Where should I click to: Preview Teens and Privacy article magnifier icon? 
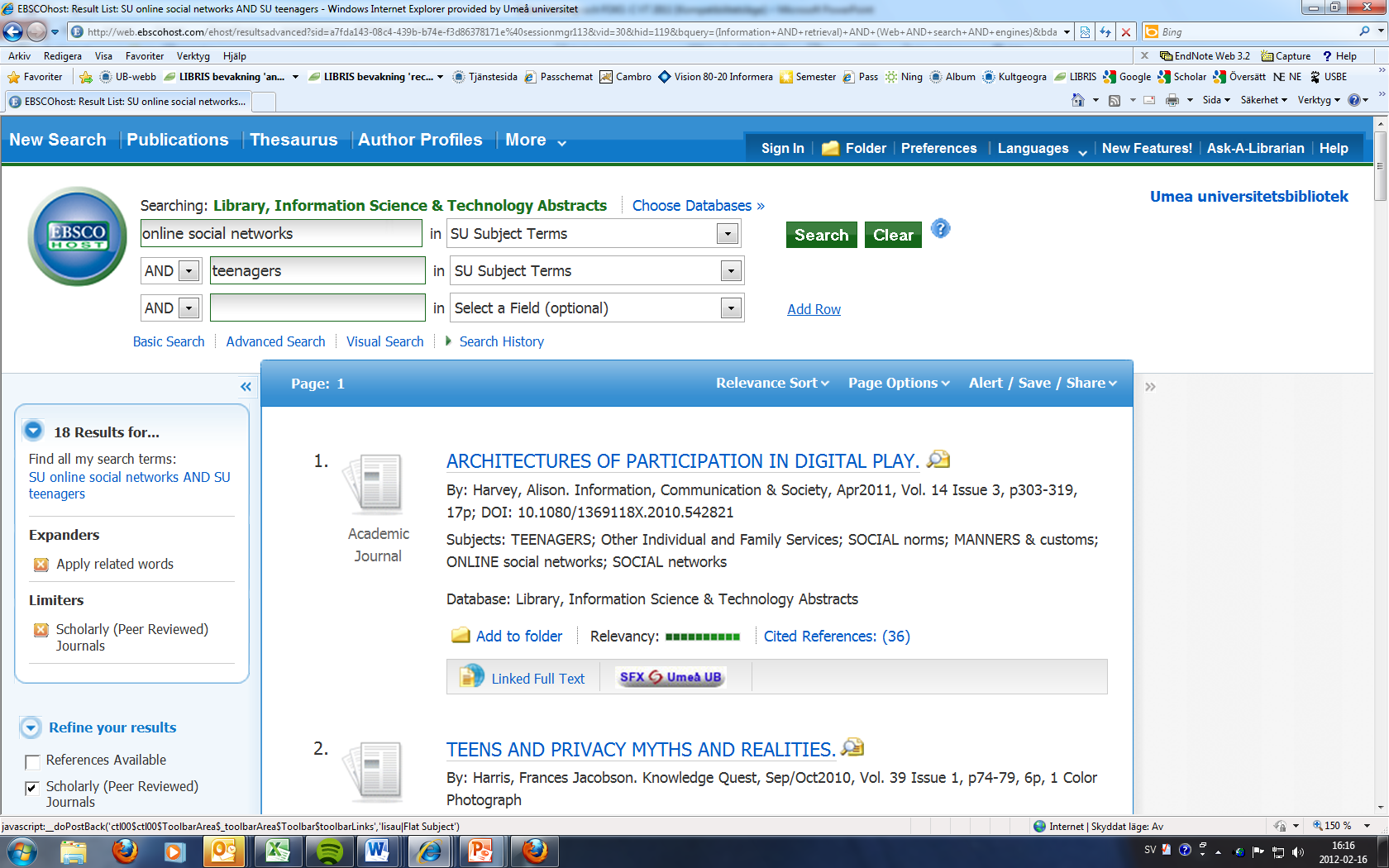click(852, 747)
